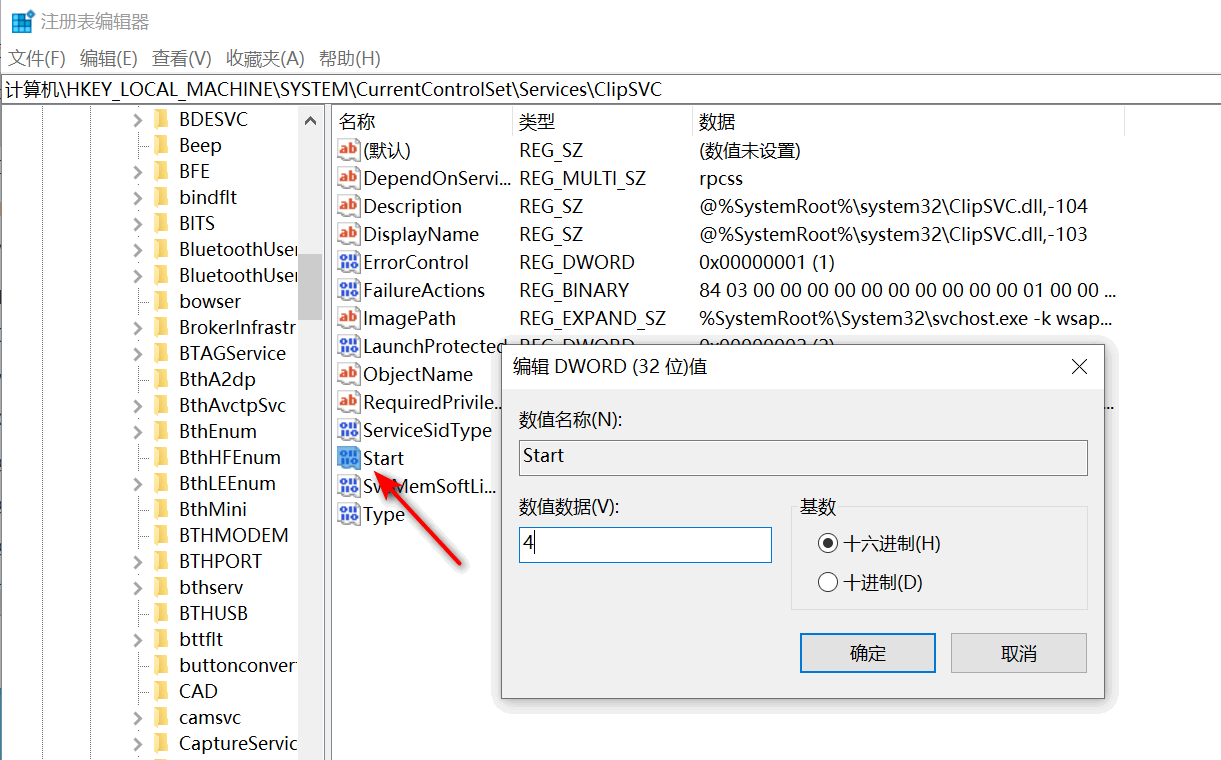Expand the BDESVC key
Screen dimensions: 1221x760
(x=138, y=119)
